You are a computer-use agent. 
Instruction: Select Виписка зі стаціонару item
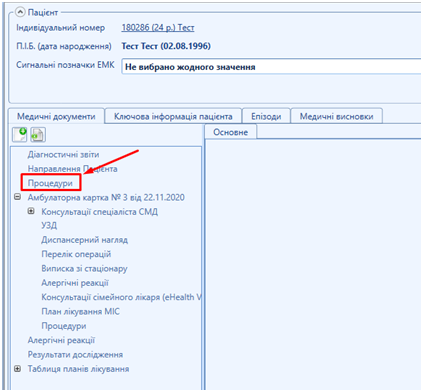coord(84,269)
